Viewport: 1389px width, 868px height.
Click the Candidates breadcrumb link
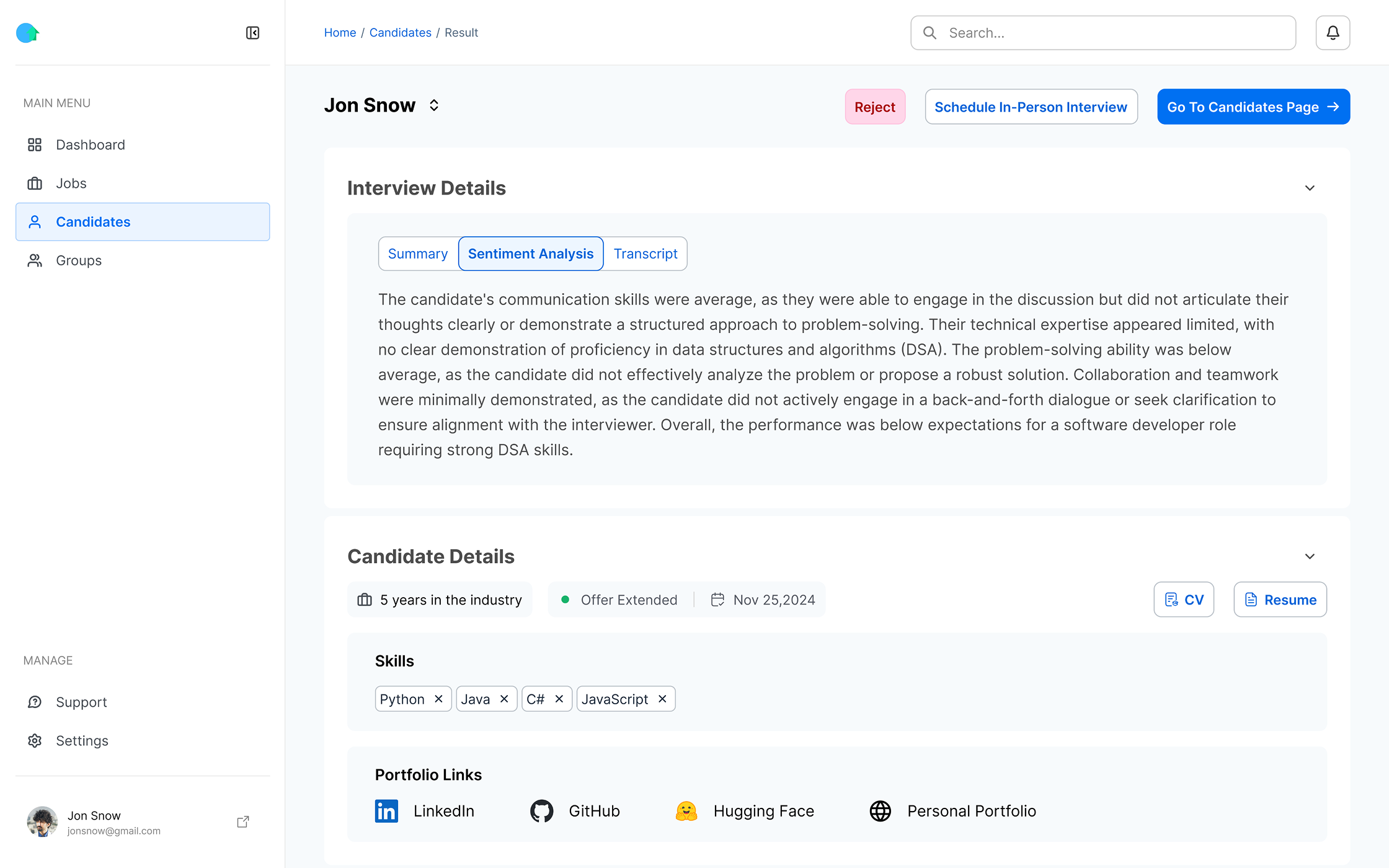pos(400,32)
